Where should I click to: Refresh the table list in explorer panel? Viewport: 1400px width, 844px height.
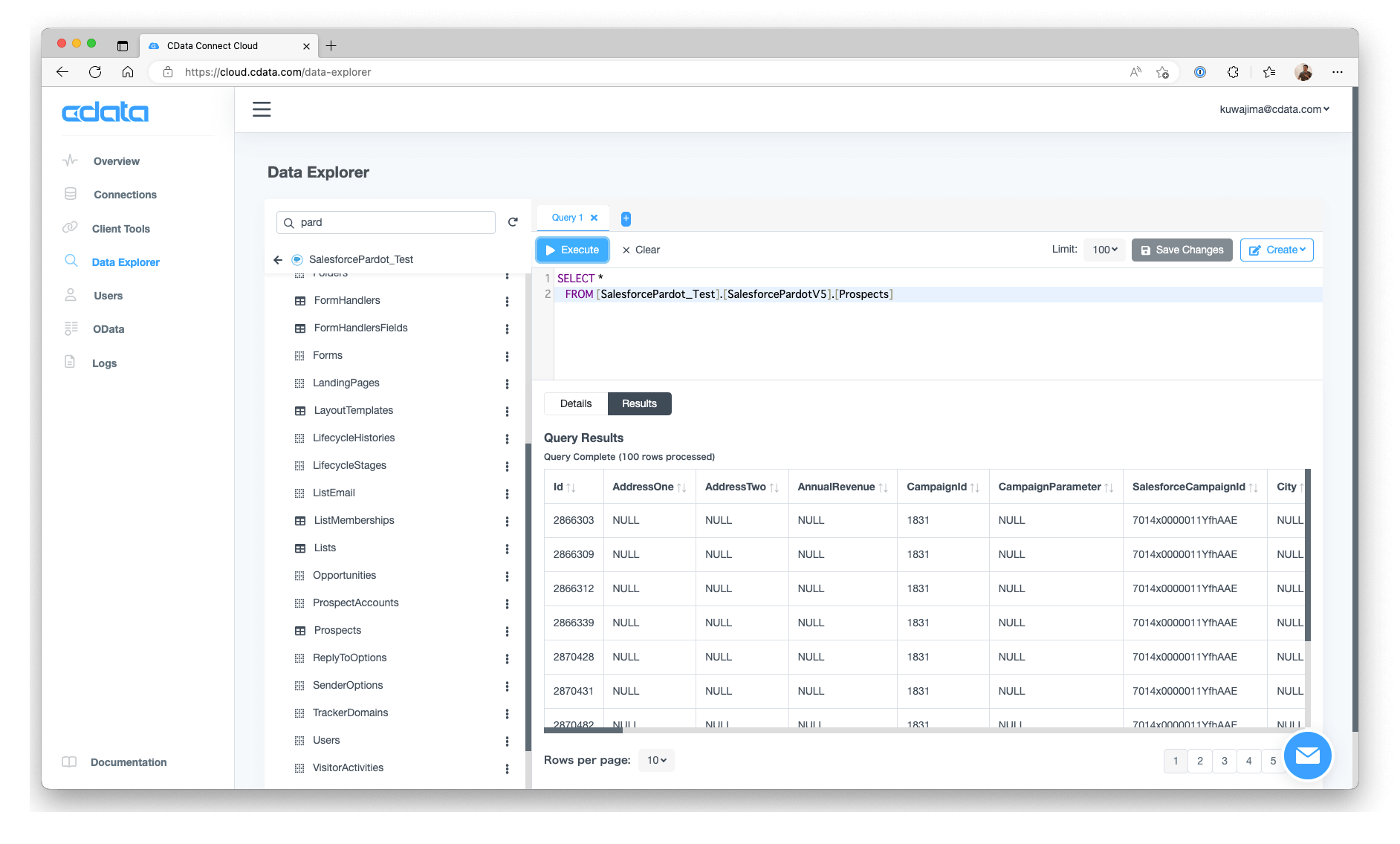(513, 222)
